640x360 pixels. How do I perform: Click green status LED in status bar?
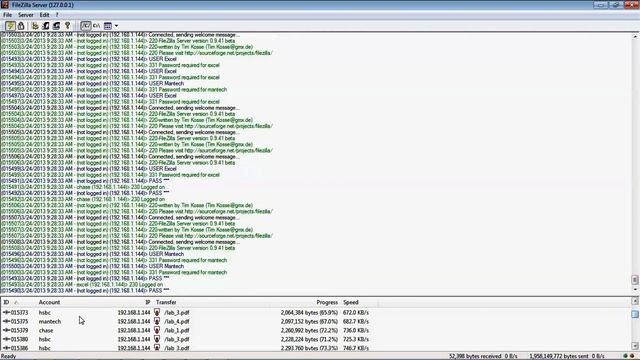[625, 356]
